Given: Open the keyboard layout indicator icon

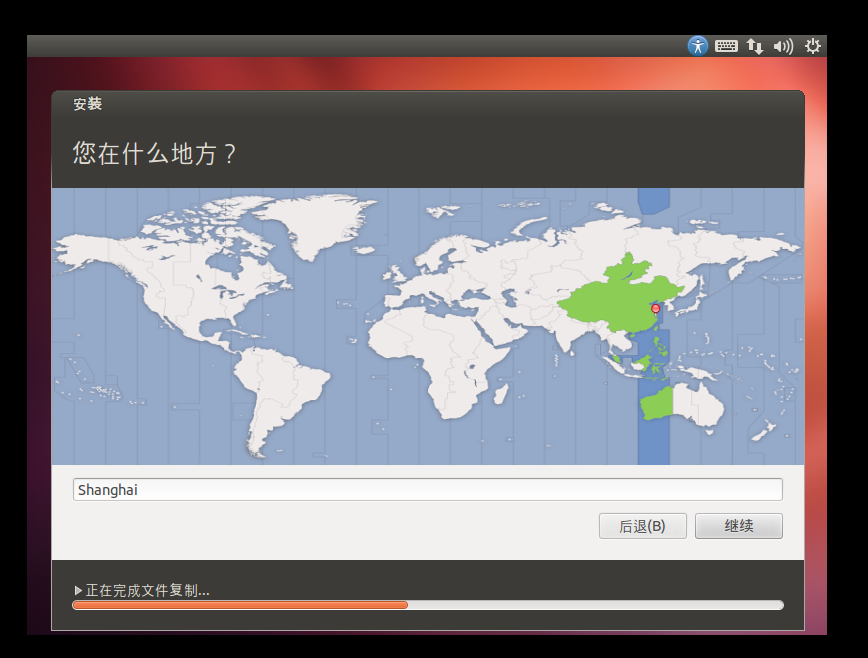Looking at the screenshot, I should 726,45.
